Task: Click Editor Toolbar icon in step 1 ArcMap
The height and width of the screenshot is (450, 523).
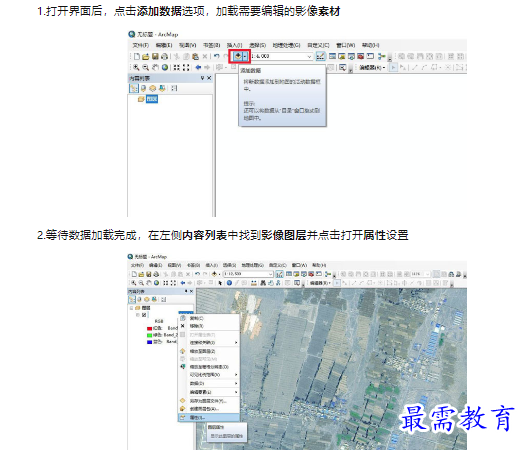Action: [320, 56]
